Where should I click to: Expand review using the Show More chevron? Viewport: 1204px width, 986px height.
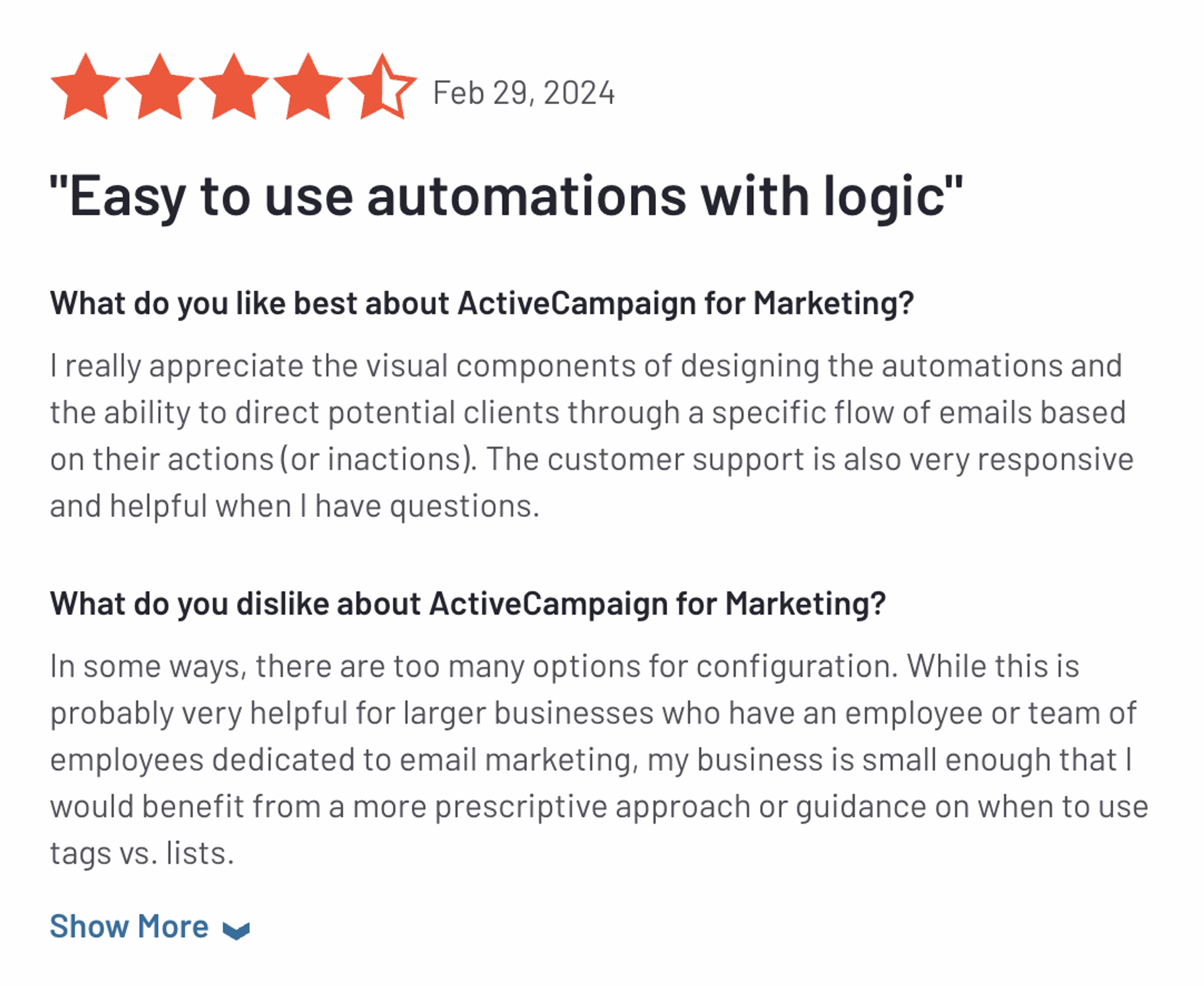(x=236, y=930)
